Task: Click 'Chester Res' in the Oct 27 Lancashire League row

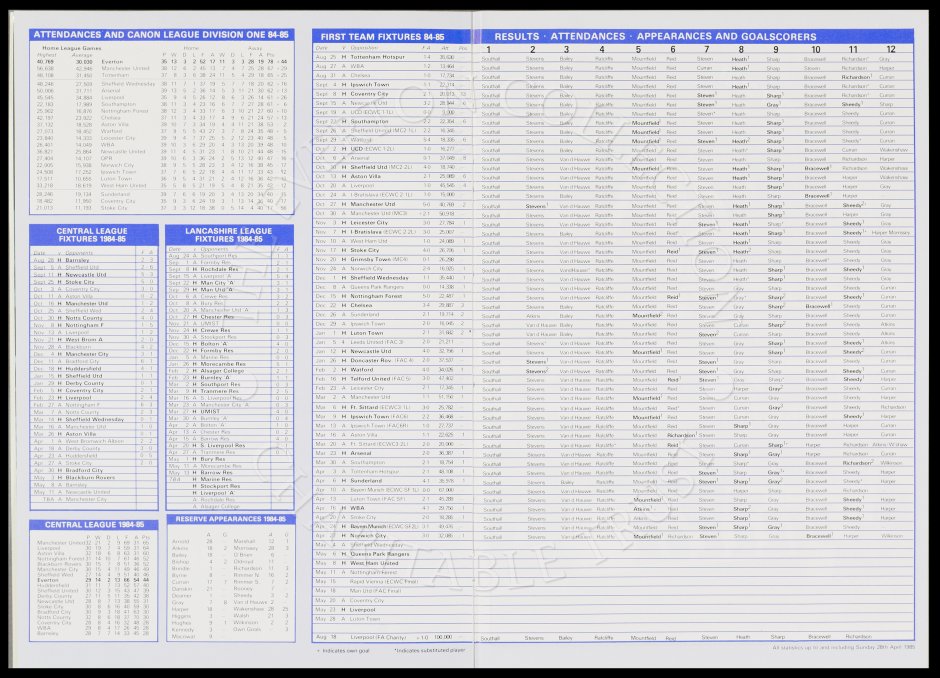Action: point(217,317)
